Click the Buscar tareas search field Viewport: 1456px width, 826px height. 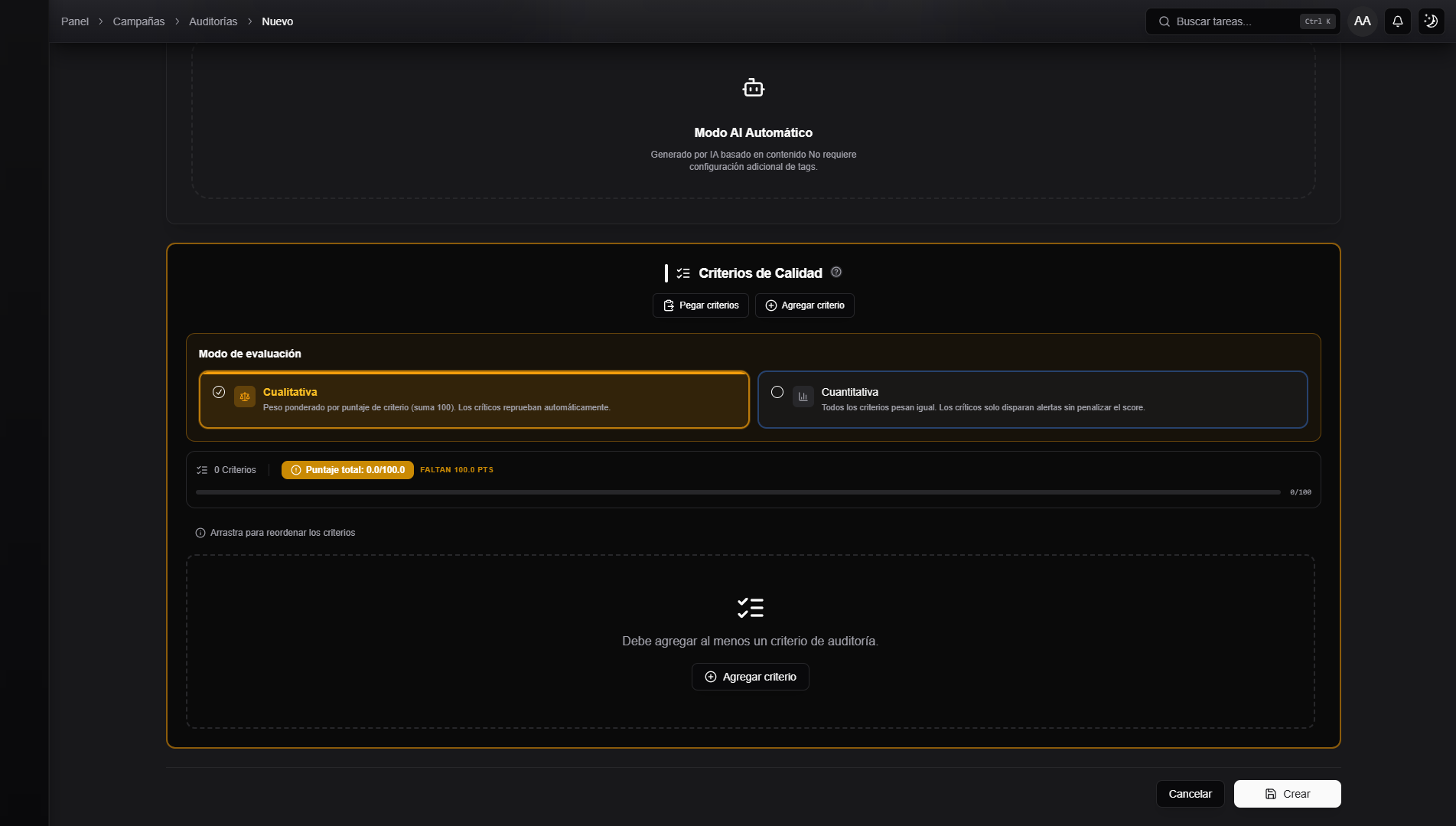(1243, 21)
